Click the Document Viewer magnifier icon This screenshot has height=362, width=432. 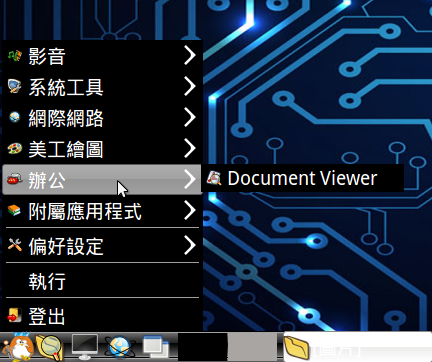coord(214,178)
